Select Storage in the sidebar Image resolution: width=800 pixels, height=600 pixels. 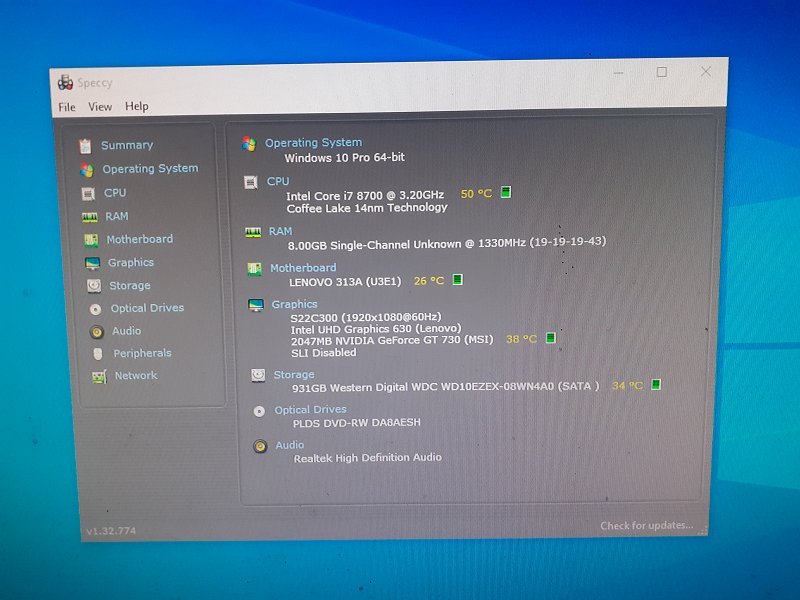click(x=130, y=286)
